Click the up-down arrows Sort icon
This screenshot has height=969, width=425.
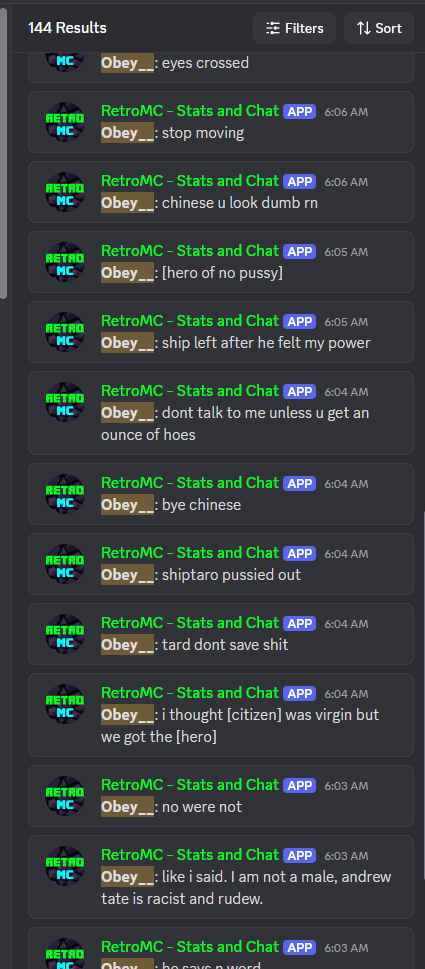coord(364,28)
